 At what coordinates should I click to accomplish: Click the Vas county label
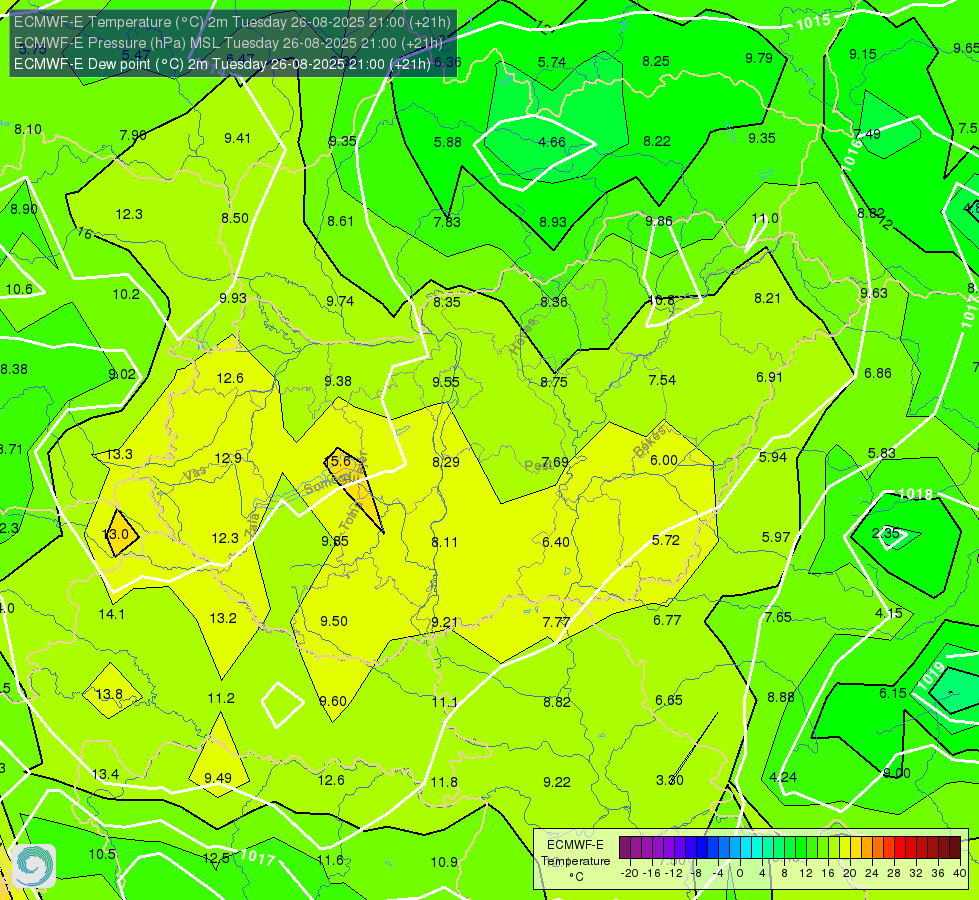click(x=195, y=475)
